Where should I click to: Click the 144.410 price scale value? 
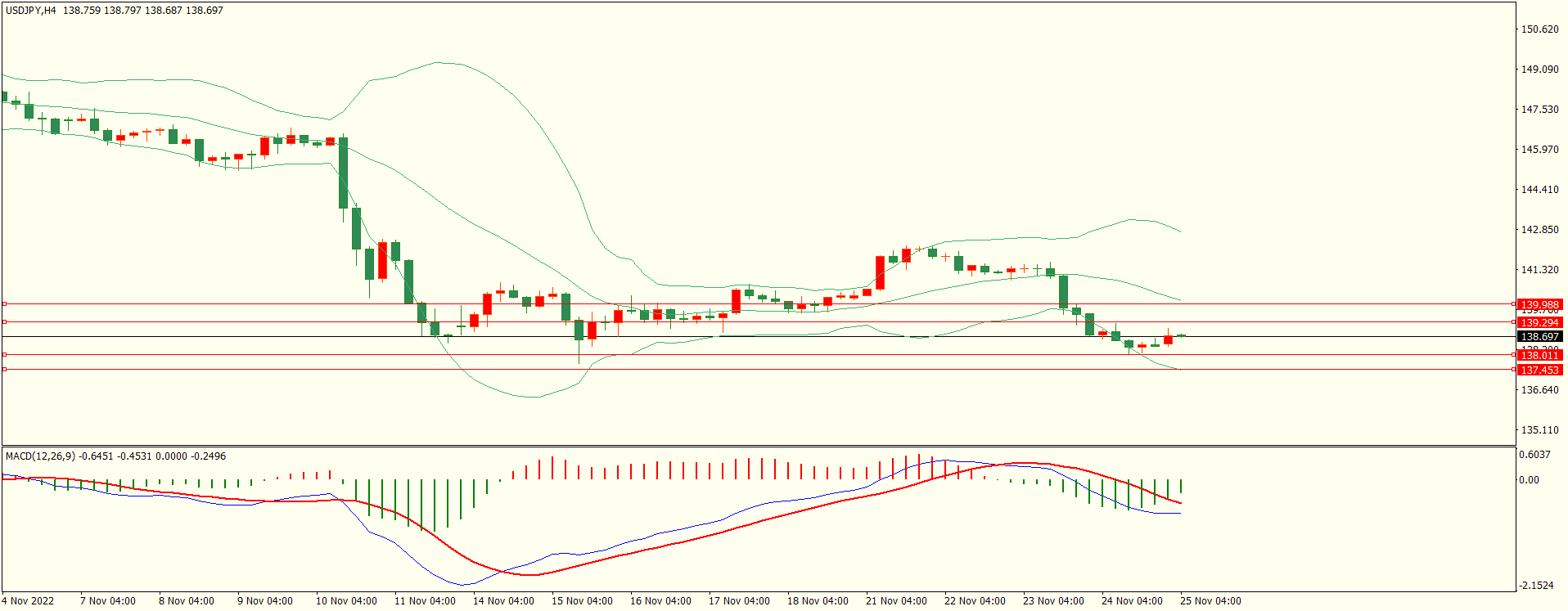1539,190
